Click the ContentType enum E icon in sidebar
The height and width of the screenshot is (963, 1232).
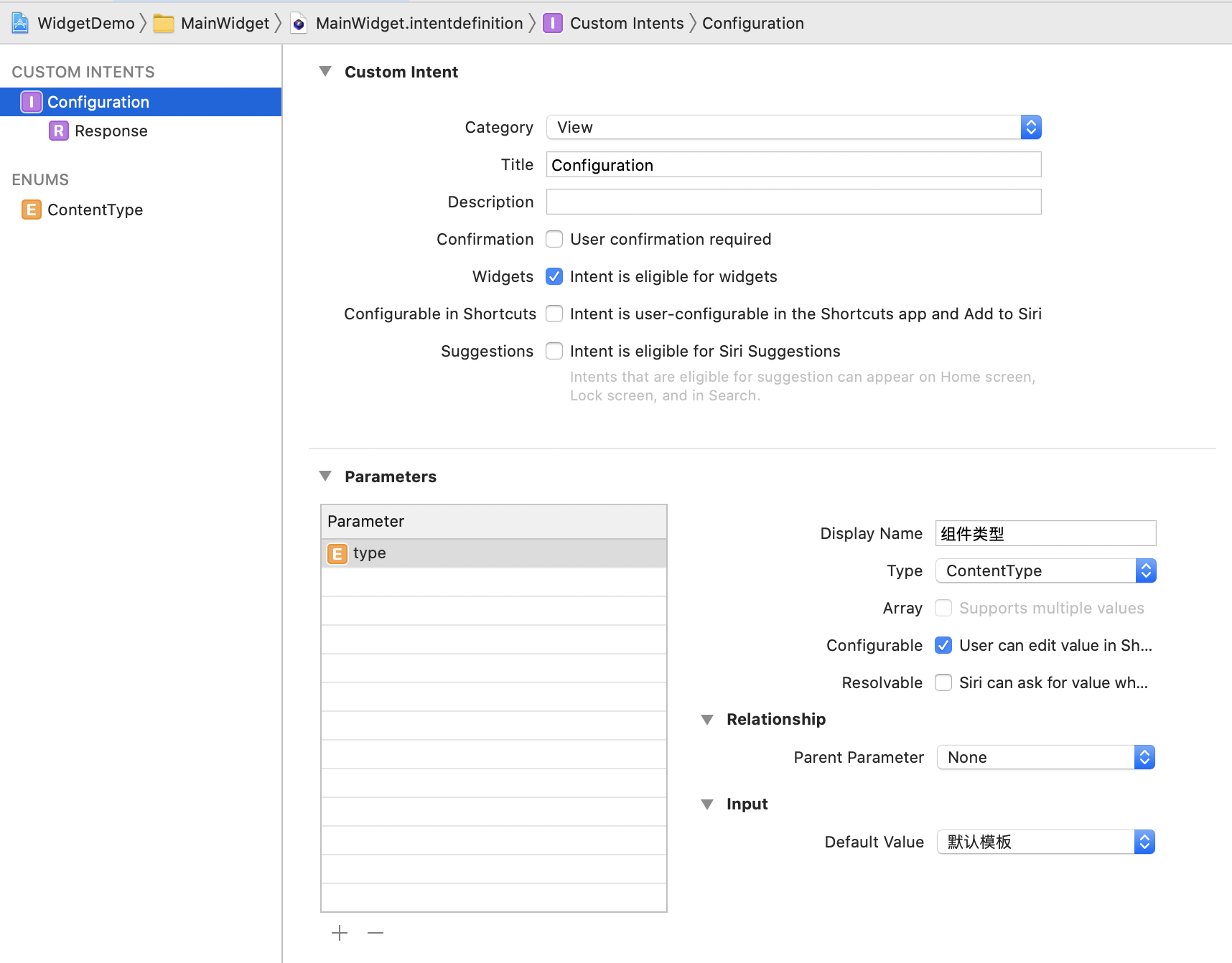[32, 210]
